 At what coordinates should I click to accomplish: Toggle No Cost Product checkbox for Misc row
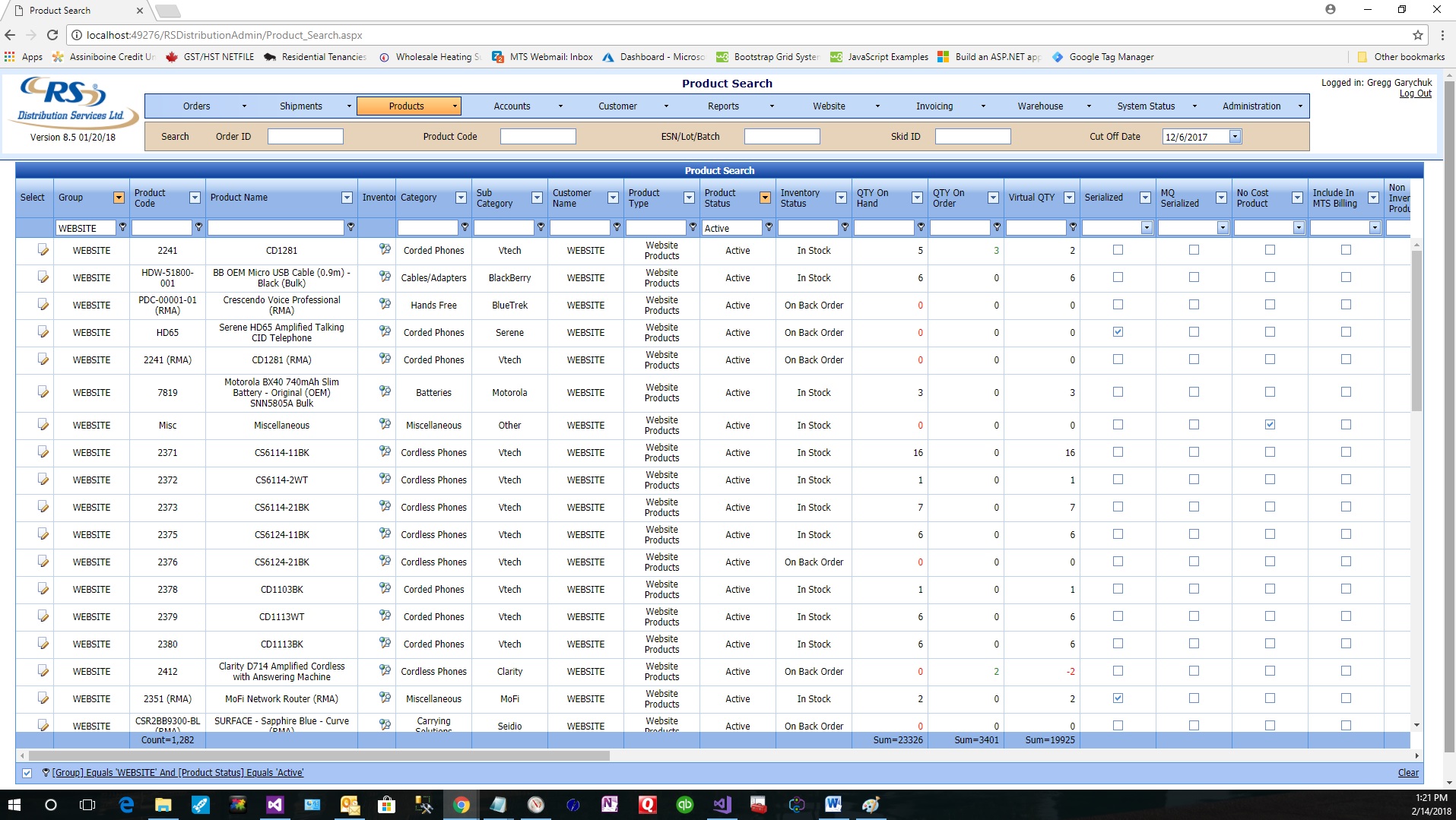click(1270, 425)
